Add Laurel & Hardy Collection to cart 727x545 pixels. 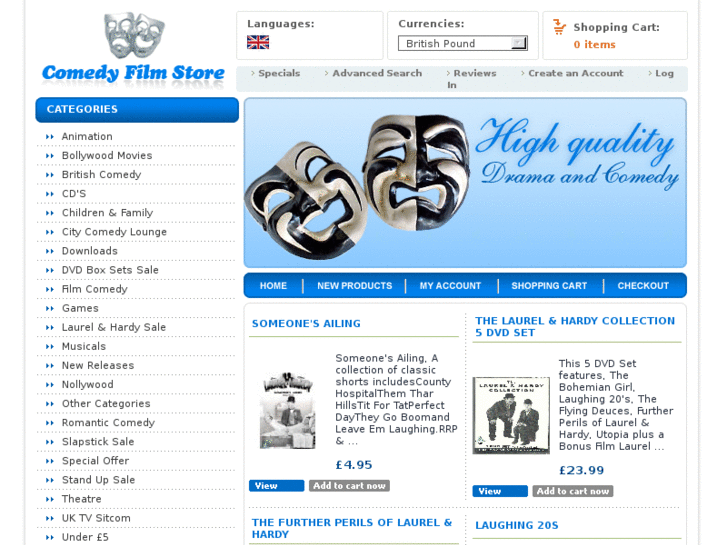point(573,491)
